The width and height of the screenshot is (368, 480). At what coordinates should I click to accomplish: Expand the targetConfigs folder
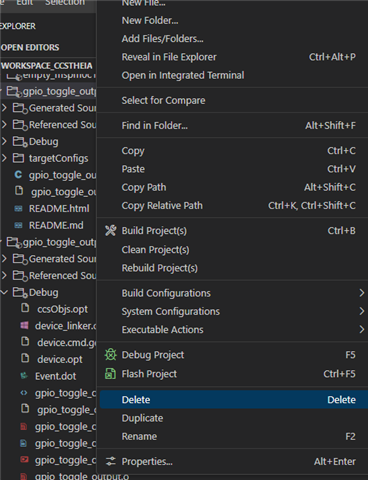point(4,158)
